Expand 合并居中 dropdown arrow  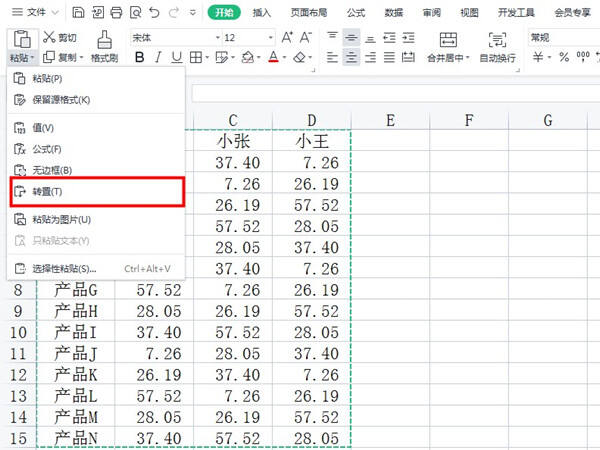click(468, 58)
